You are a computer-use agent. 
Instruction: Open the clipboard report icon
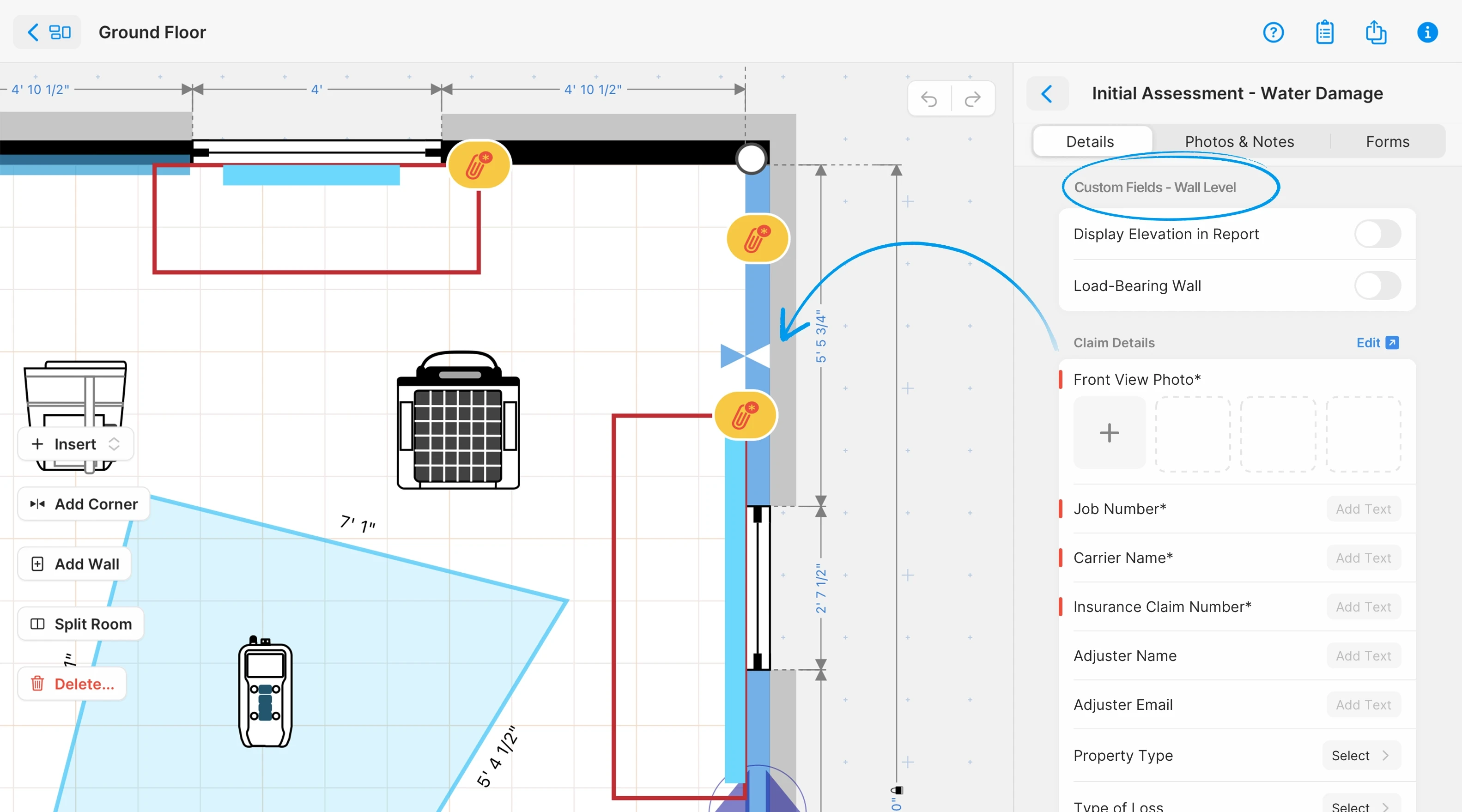(1324, 32)
